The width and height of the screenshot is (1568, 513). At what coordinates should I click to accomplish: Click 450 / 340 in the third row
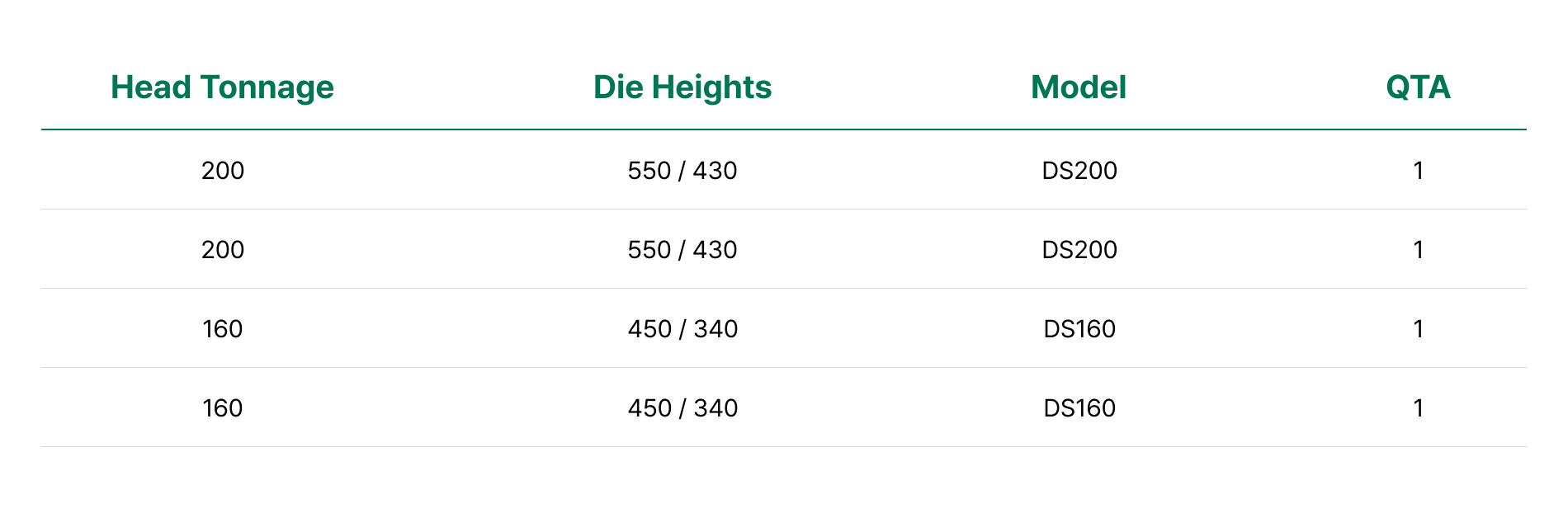tap(682, 329)
